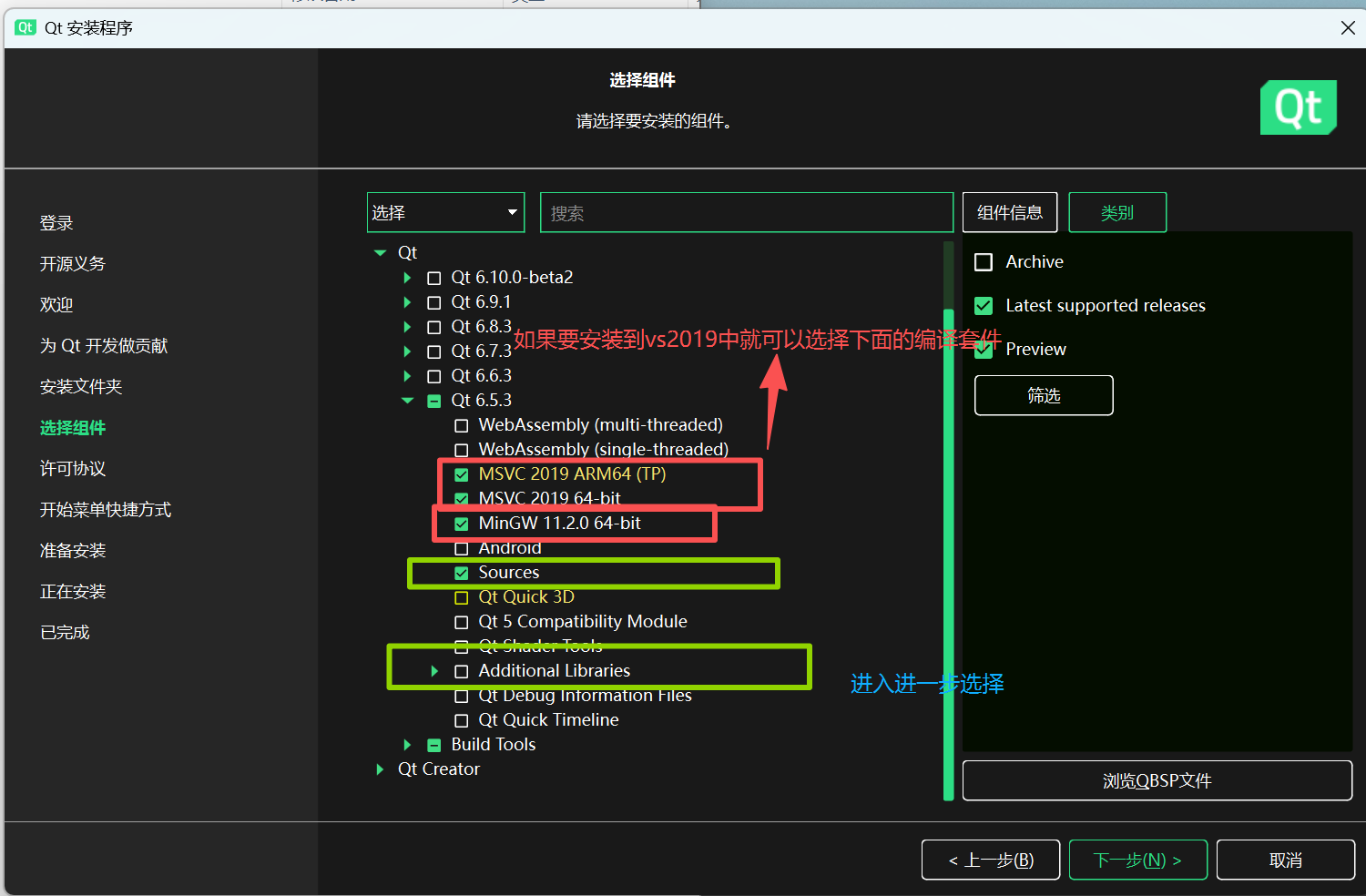Image resolution: width=1366 pixels, height=896 pixels.
Task: Click the Qt installer title bar icon
Action: 25,27
